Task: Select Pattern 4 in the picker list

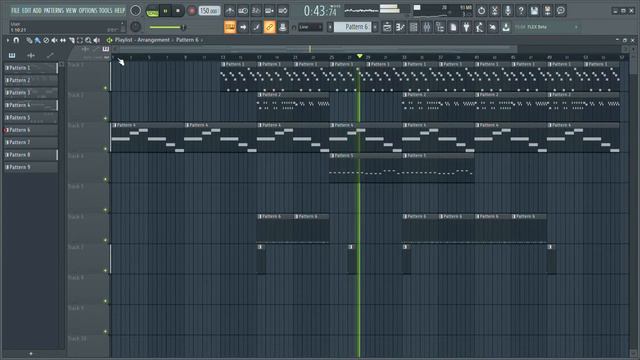Action: click(x=31, y=105)
